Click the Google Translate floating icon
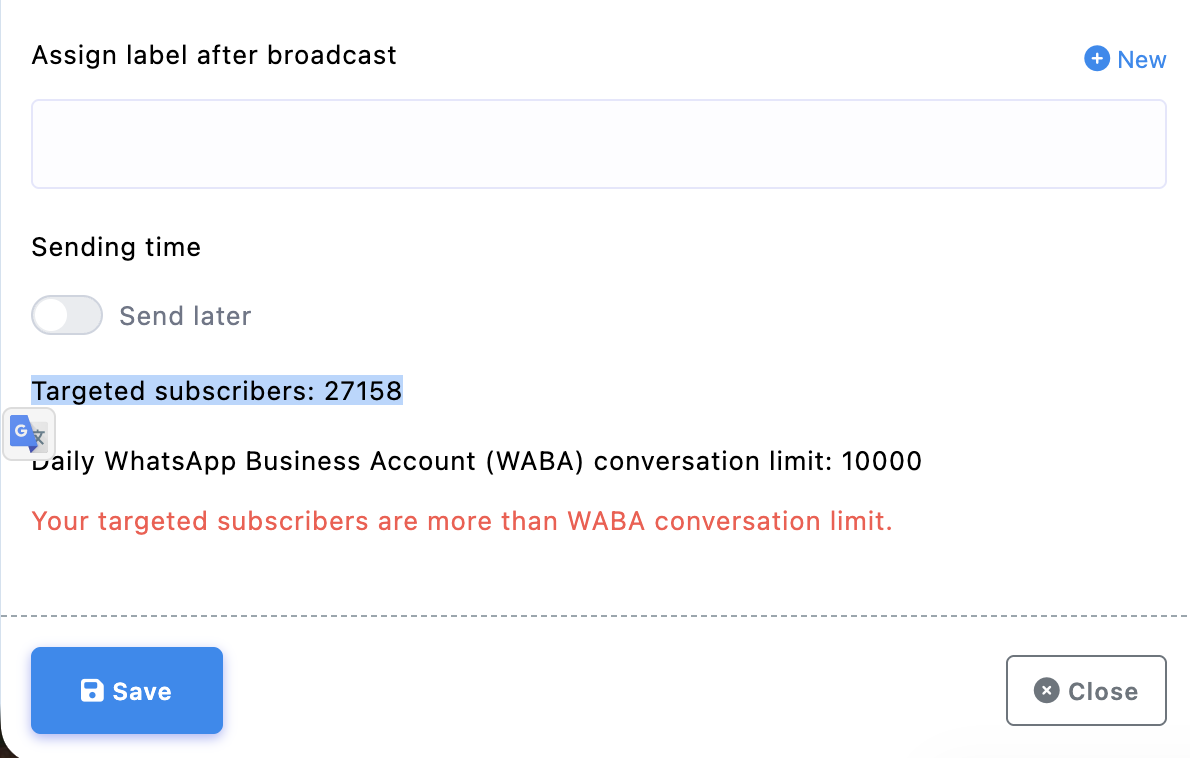Viewport: 1190px width, 758px height. (x=29, y=434)
